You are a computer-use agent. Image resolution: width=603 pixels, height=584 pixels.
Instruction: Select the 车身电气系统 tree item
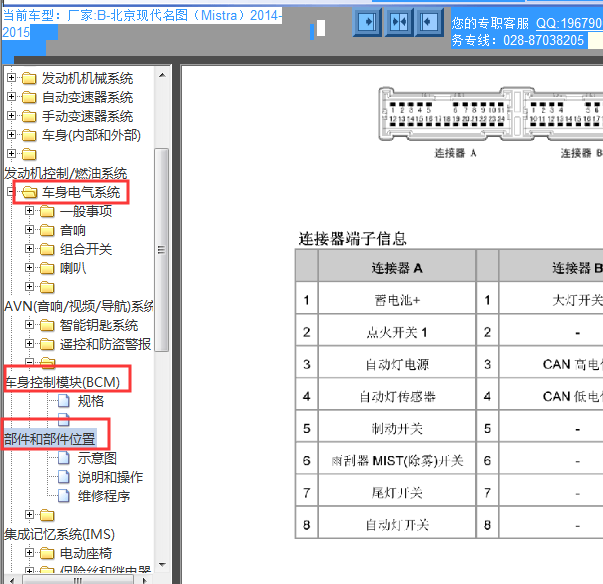pos(81,192)
